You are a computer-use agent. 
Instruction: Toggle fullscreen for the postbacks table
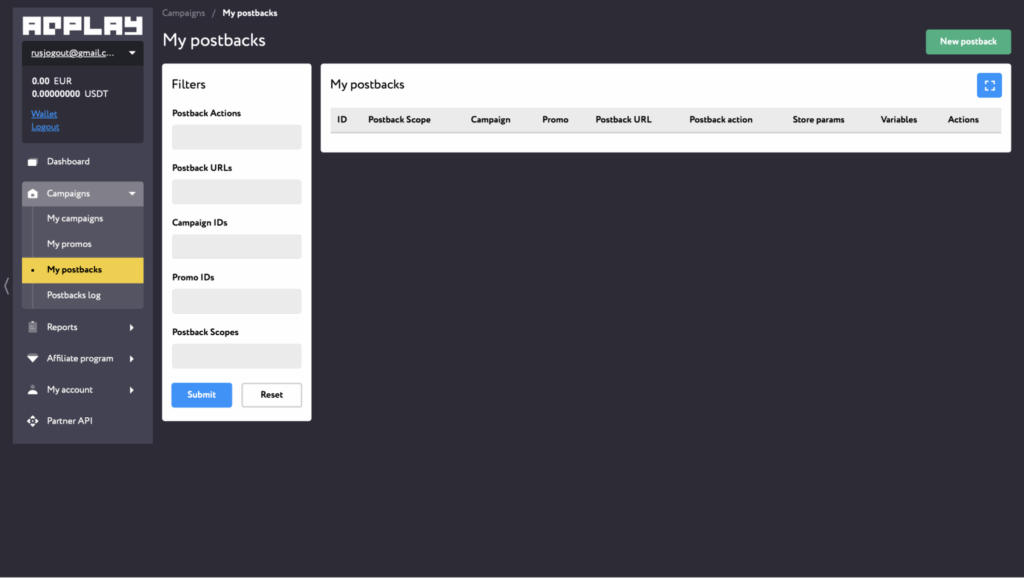[x=988, y=85]
